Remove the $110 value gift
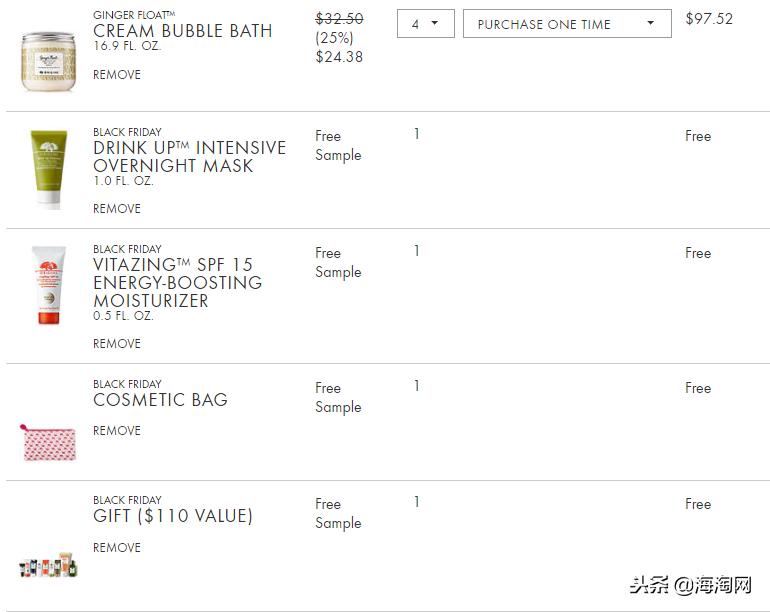The height and width of the screenshot is (612, 770). coord(117,548)
